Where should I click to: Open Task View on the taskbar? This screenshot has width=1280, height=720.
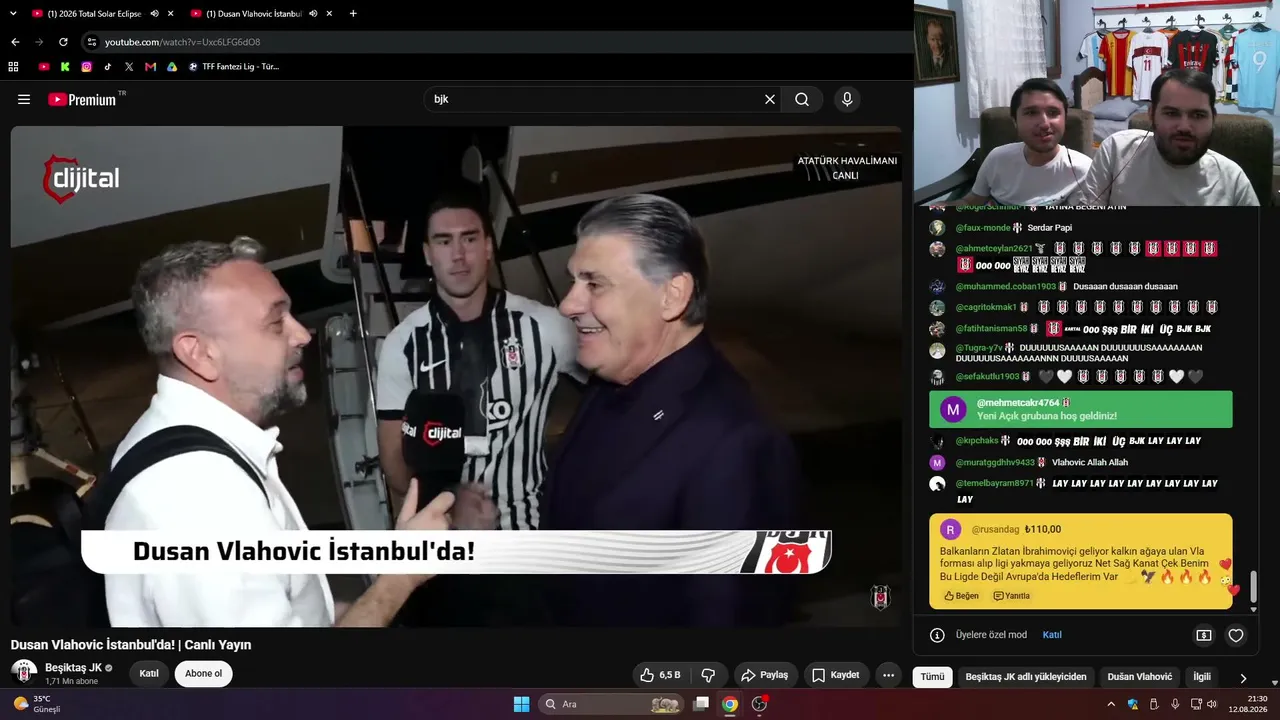point(702,704)
